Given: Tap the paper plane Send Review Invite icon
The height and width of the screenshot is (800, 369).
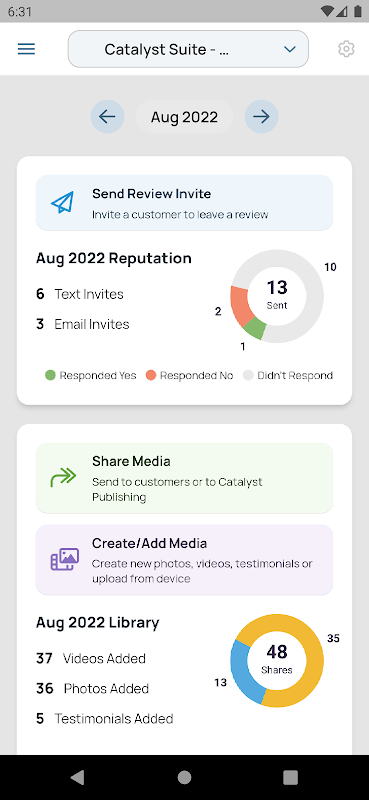Looking at the screenshot, I should coord(62,203).
